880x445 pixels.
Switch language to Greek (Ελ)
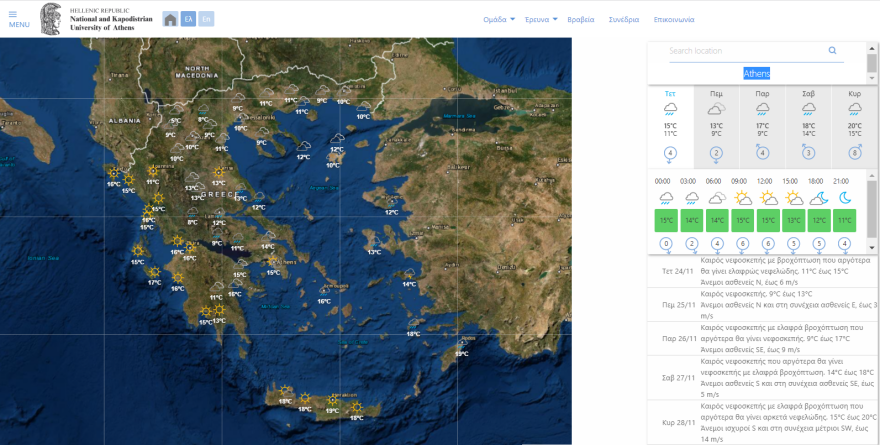tap(188, 19)
